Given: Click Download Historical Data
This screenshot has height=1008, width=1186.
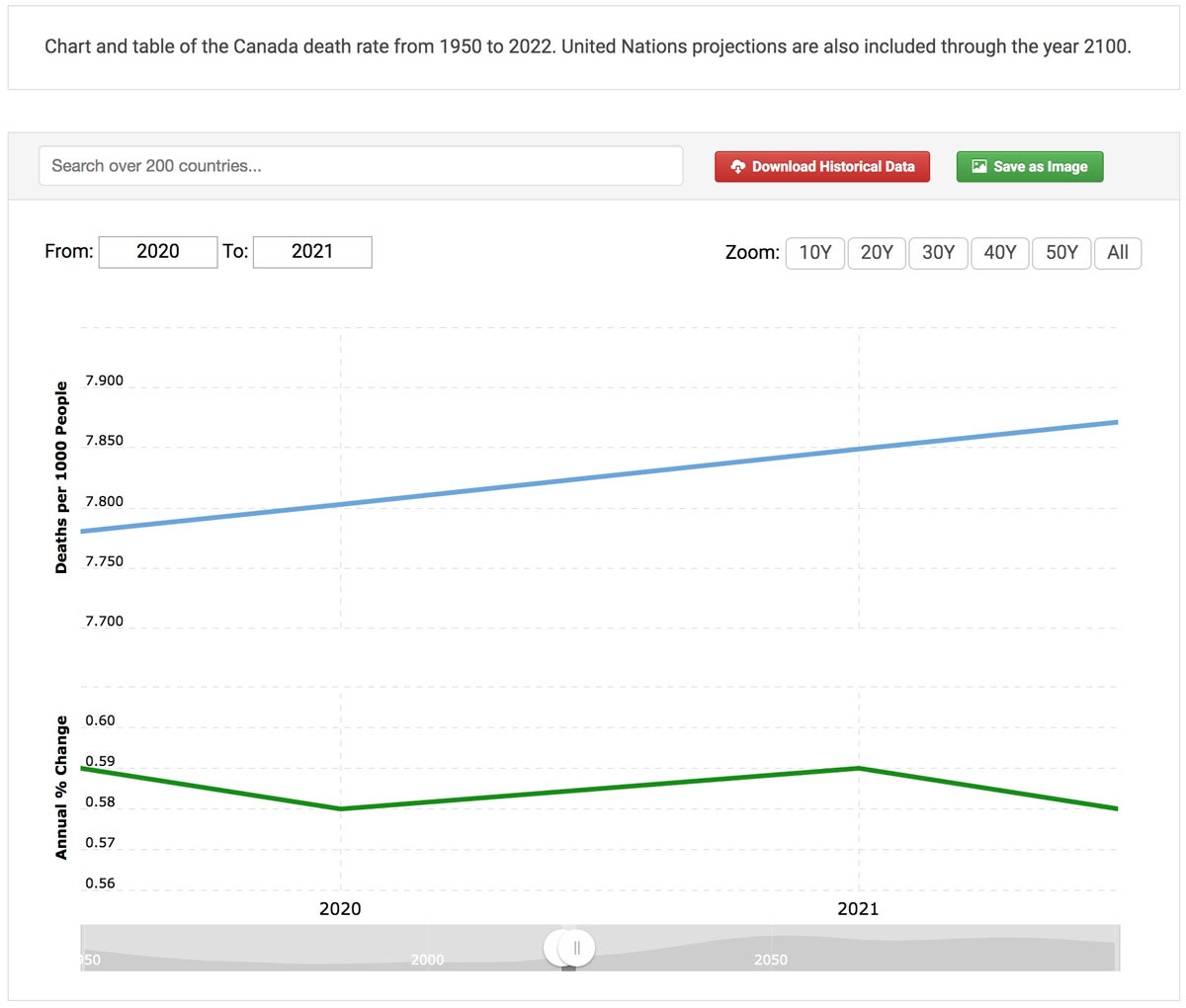Looking at the screenshot, I should [821, 166].
